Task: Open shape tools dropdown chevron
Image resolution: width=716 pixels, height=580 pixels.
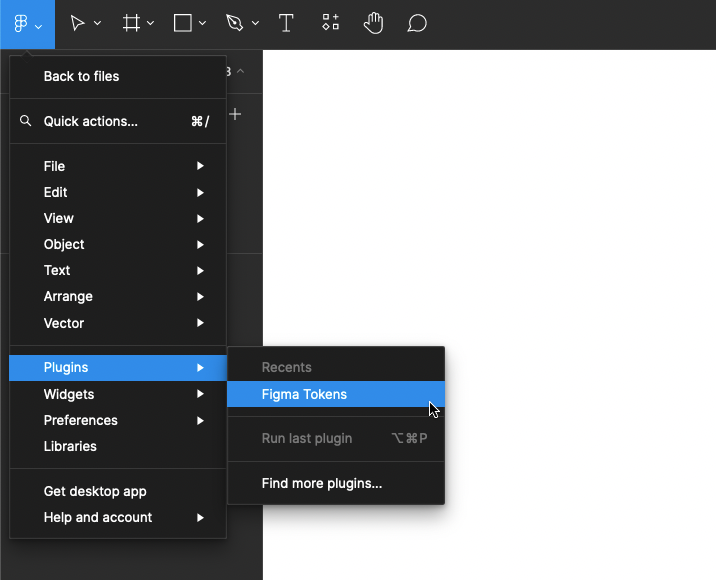Action: point(203,23)
